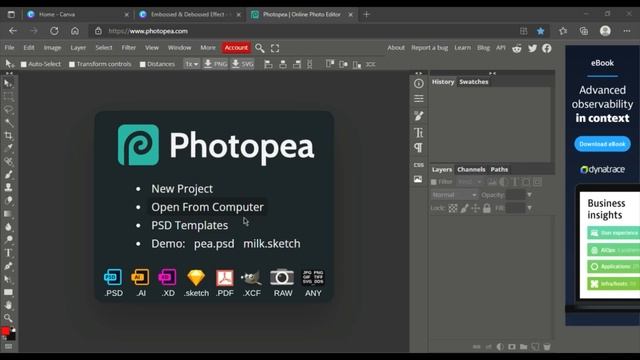Open the Opacity slider dropdown arrow

tap(529, 195)
